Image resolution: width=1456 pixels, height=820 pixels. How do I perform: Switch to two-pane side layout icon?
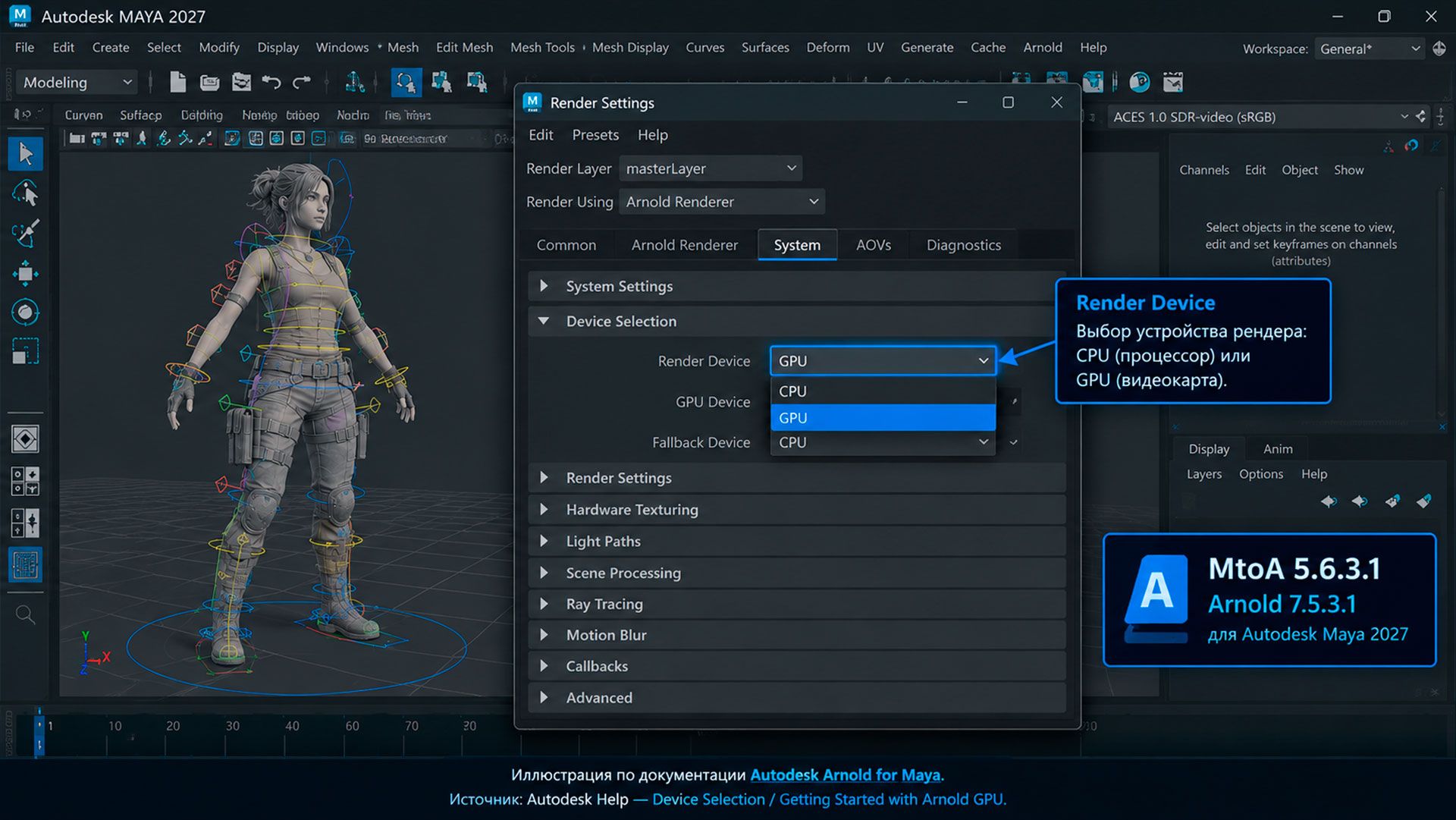click(25, 523)
